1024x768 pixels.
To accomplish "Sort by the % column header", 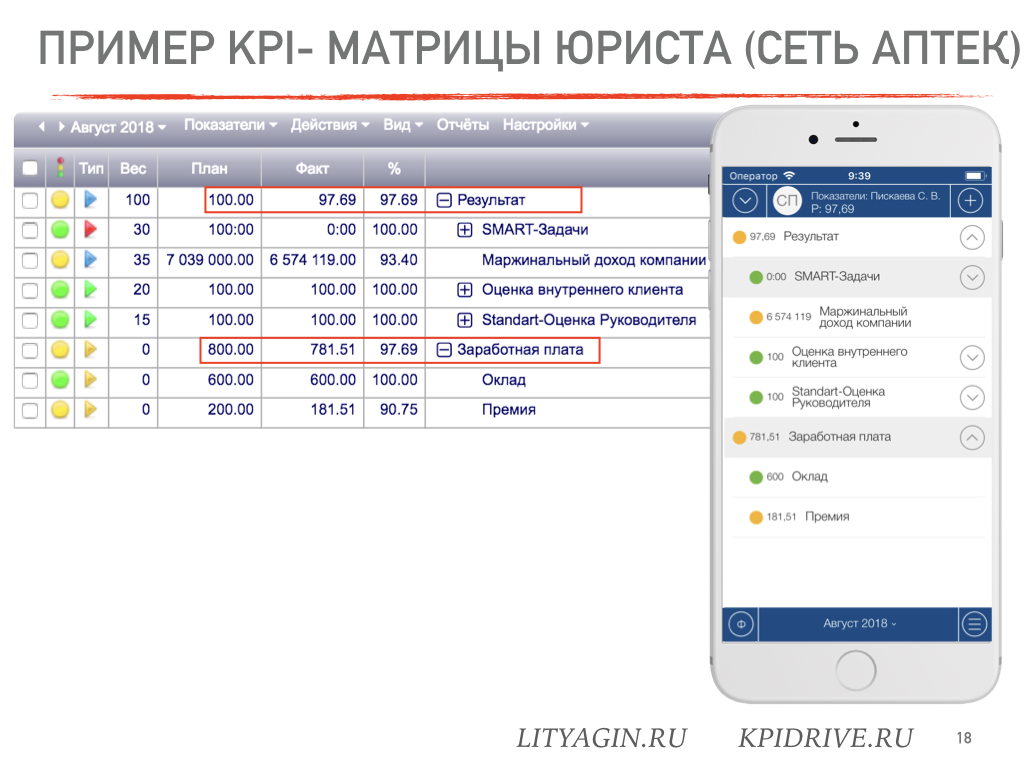I will pos(394,168).
